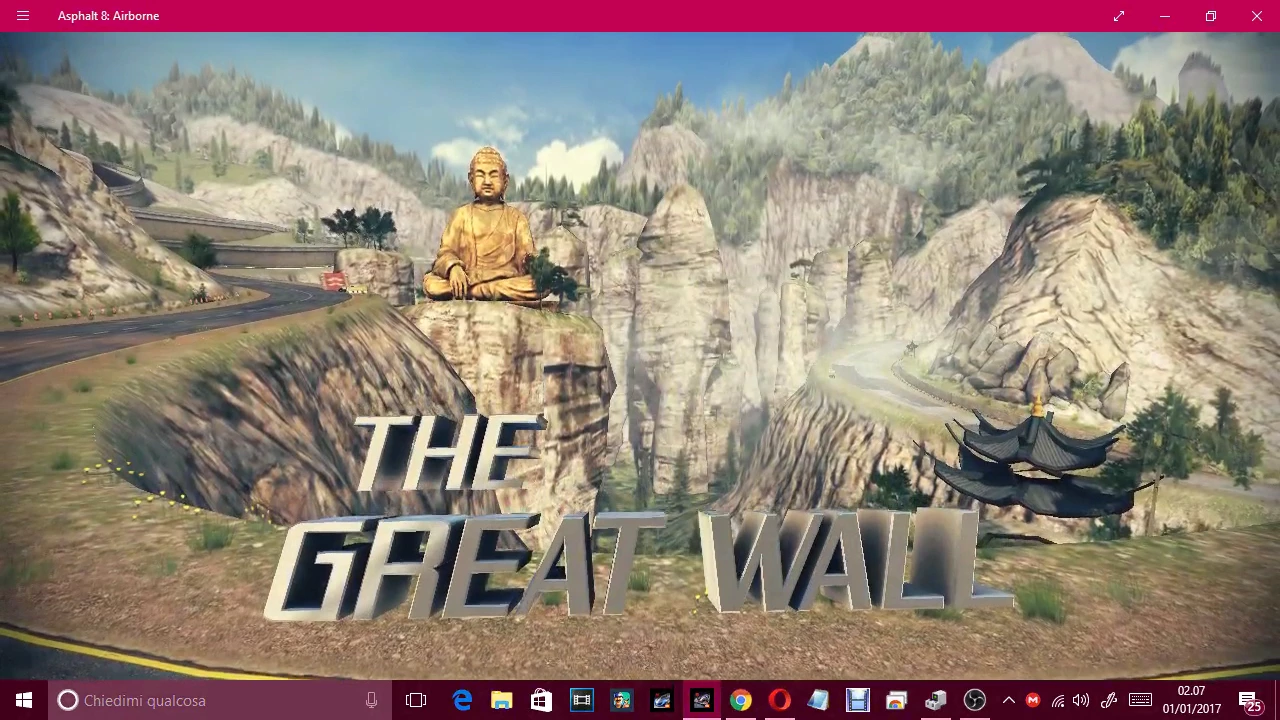The image size is (1280, 720).
Task: Open the notepad-style app in the taskbar
Action: pos(818,701)
